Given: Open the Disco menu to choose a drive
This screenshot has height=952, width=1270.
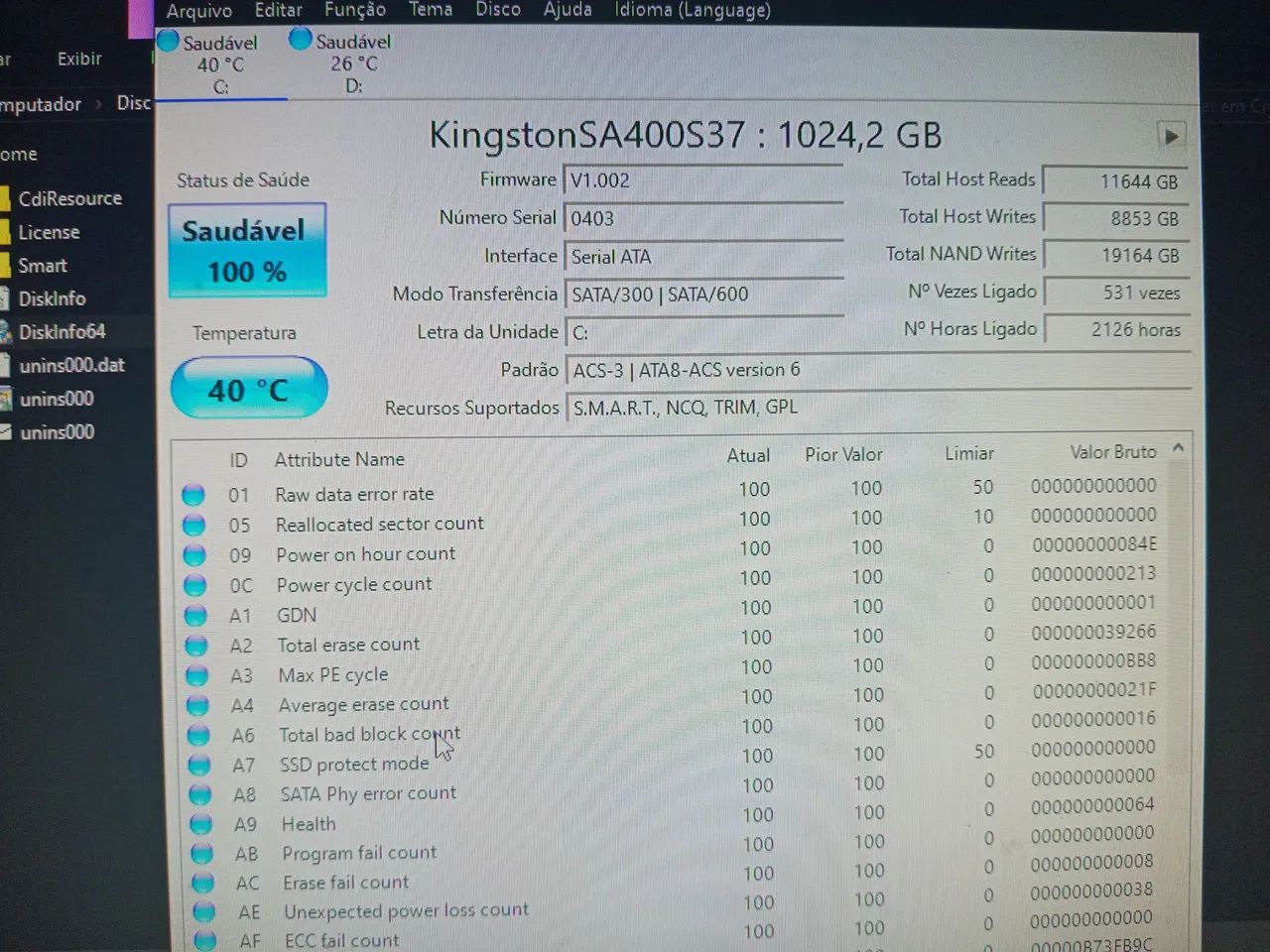Looking at the screenshot, I should click(497, 10).
